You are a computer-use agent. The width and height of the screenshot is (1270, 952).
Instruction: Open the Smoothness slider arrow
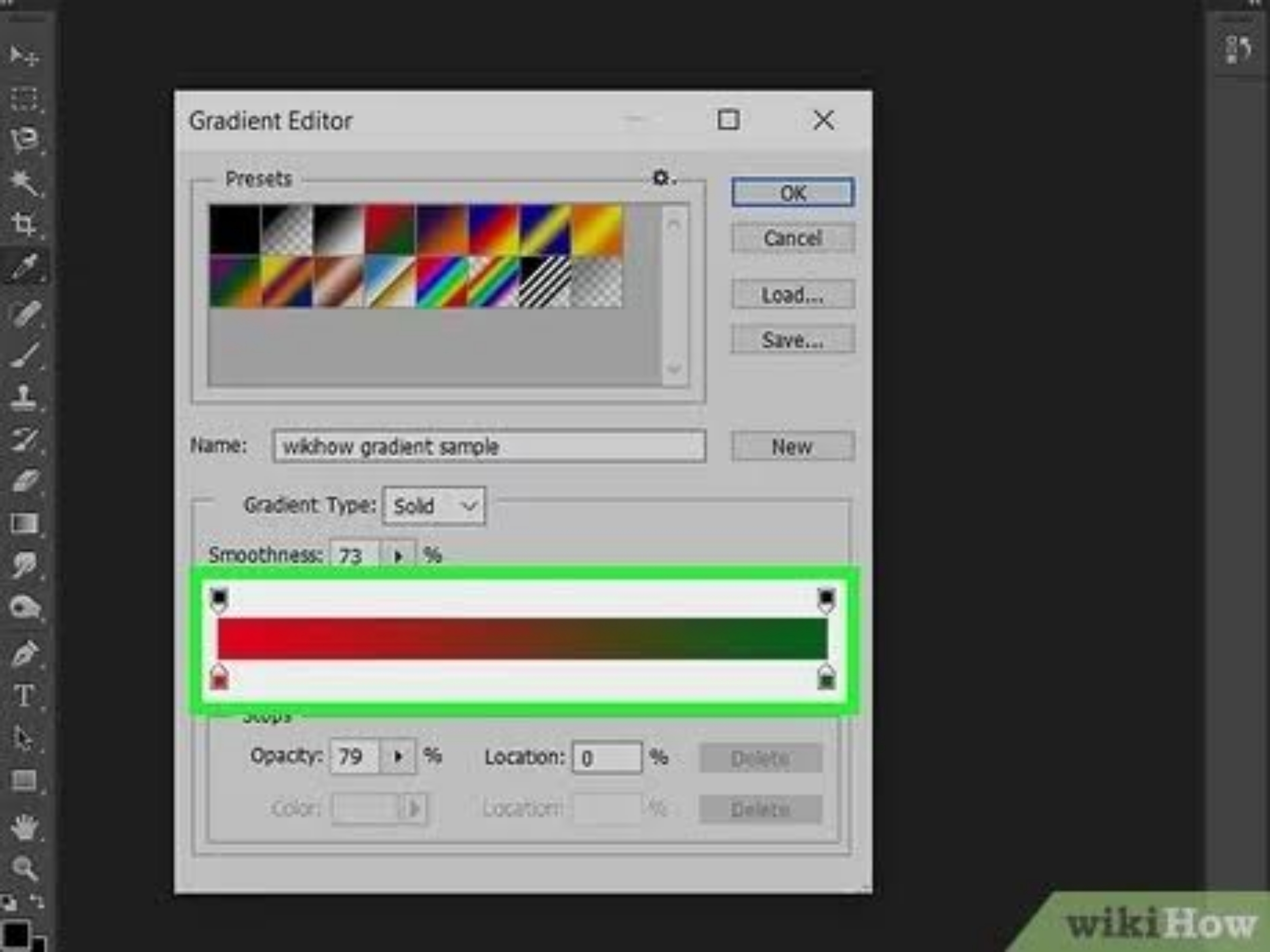(398, 556)
